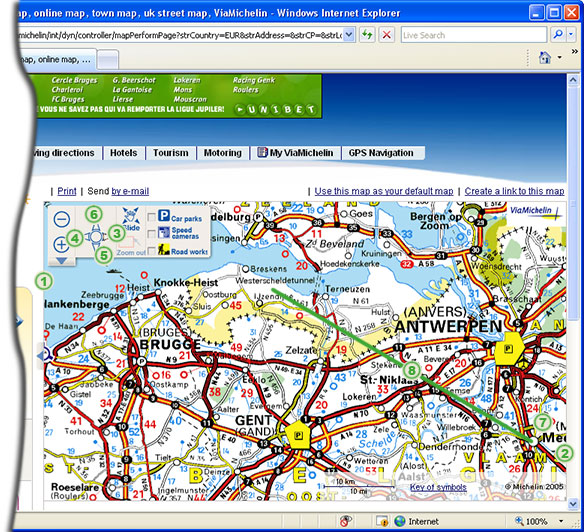
Task: Click the map zoom in plus icon
Action: pyautogui.click(x=61, y=244)
